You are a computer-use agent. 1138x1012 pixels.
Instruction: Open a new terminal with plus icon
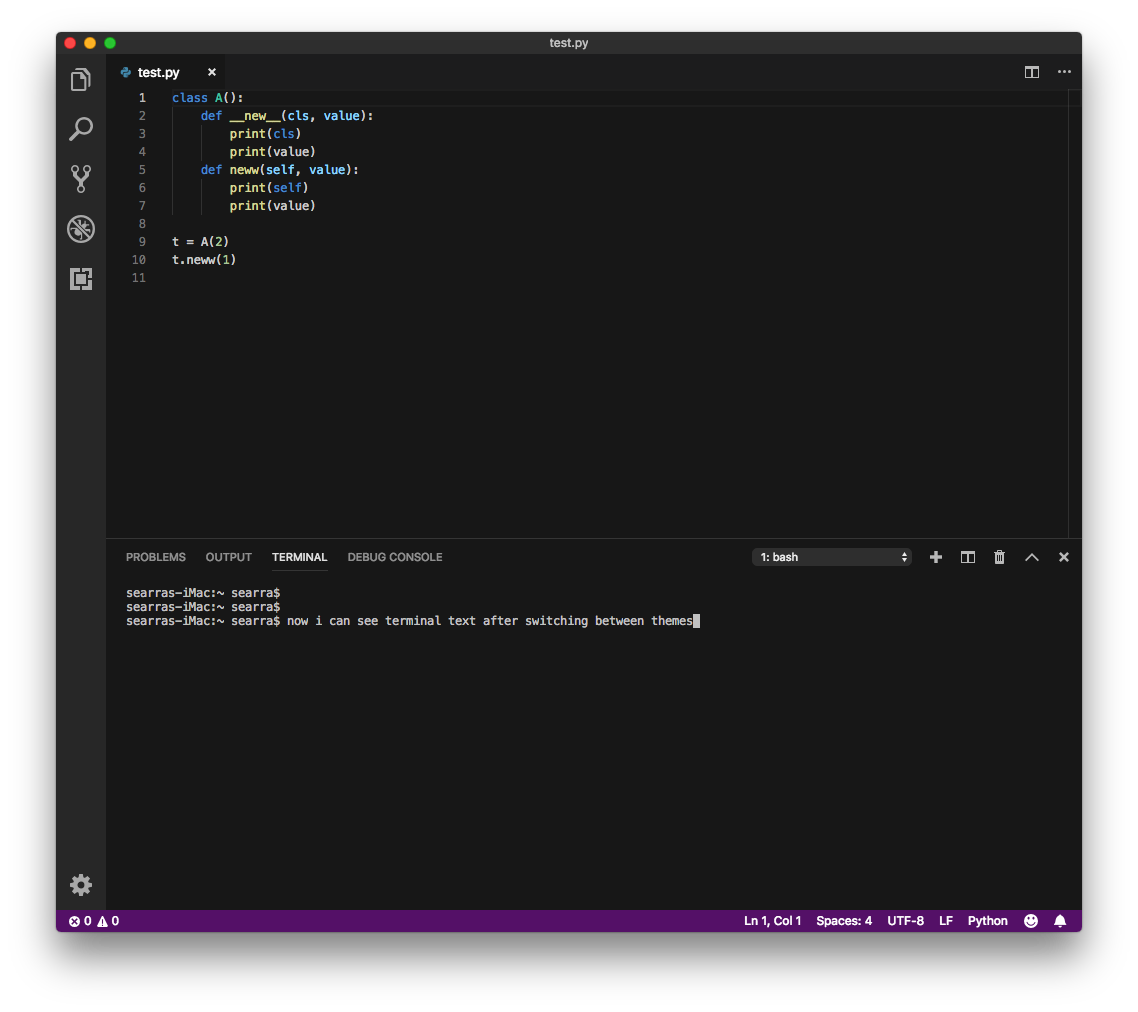(x=935, y=557)
